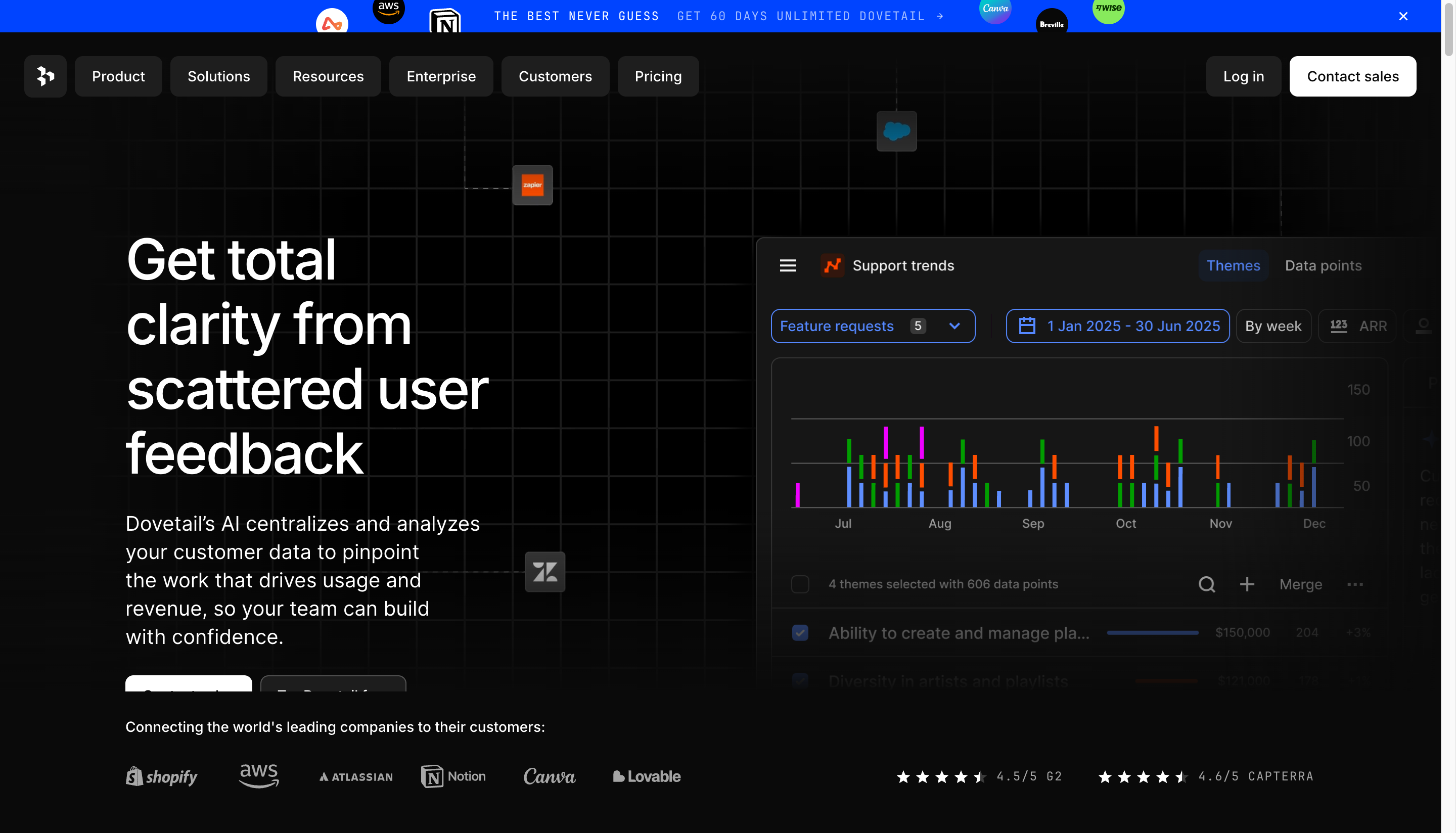Click the Merge button
Viewport: 1456px width, 833px height.
(x=1300, y=584)
